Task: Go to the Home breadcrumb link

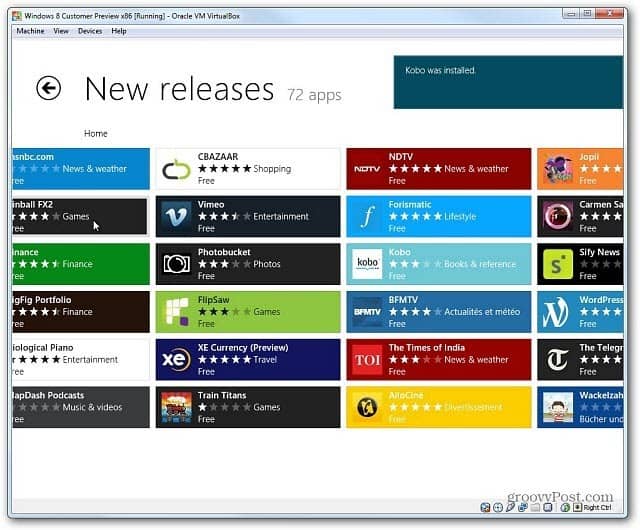Action: pyautogui.click(x=96, y=134)
